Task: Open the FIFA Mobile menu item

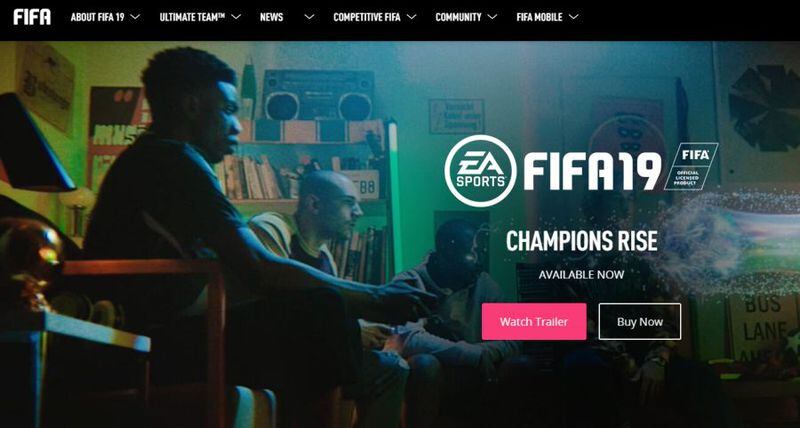Action: tap(539, 17)
